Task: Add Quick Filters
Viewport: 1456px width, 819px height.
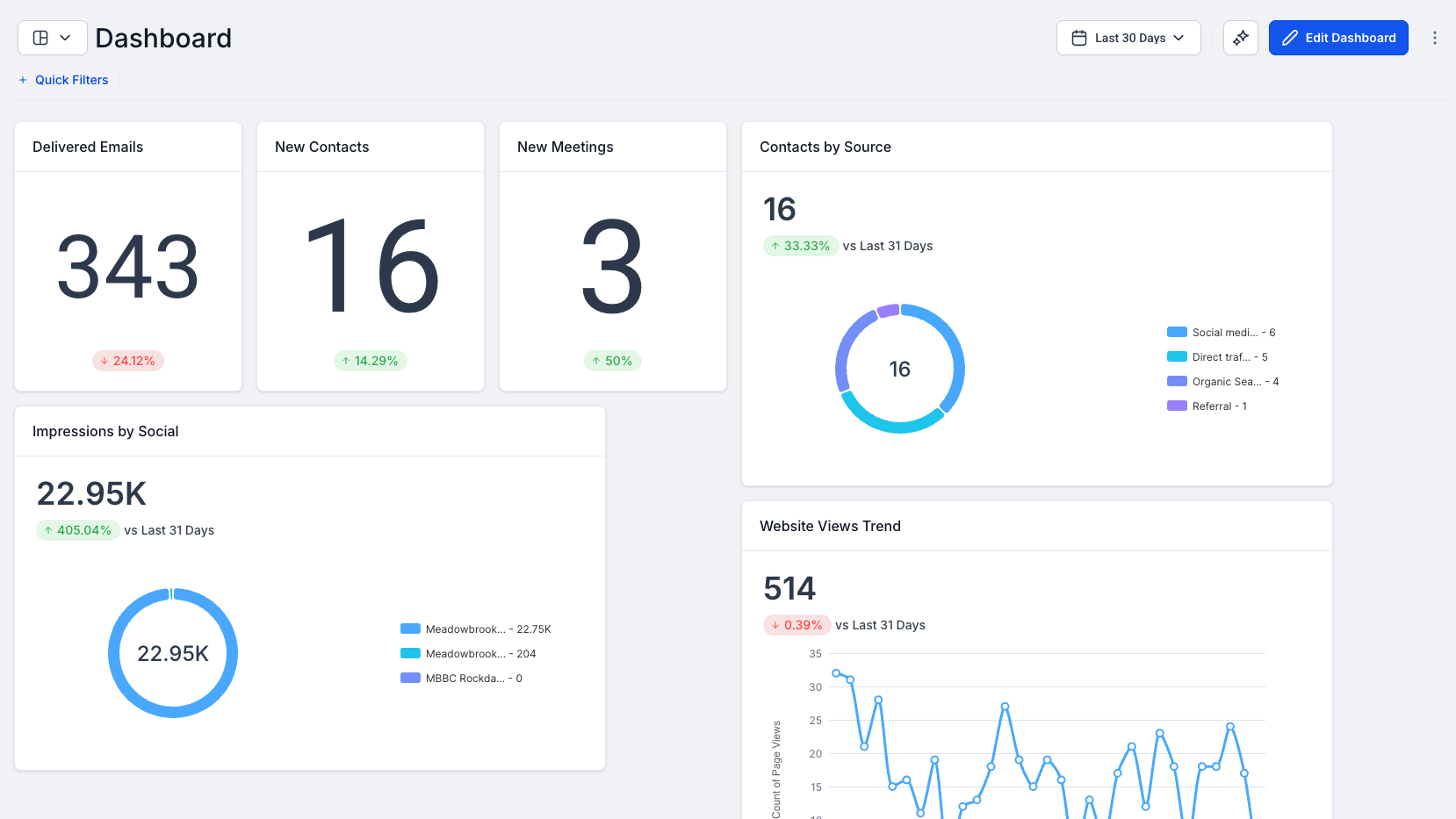Action: coord(63,80)
